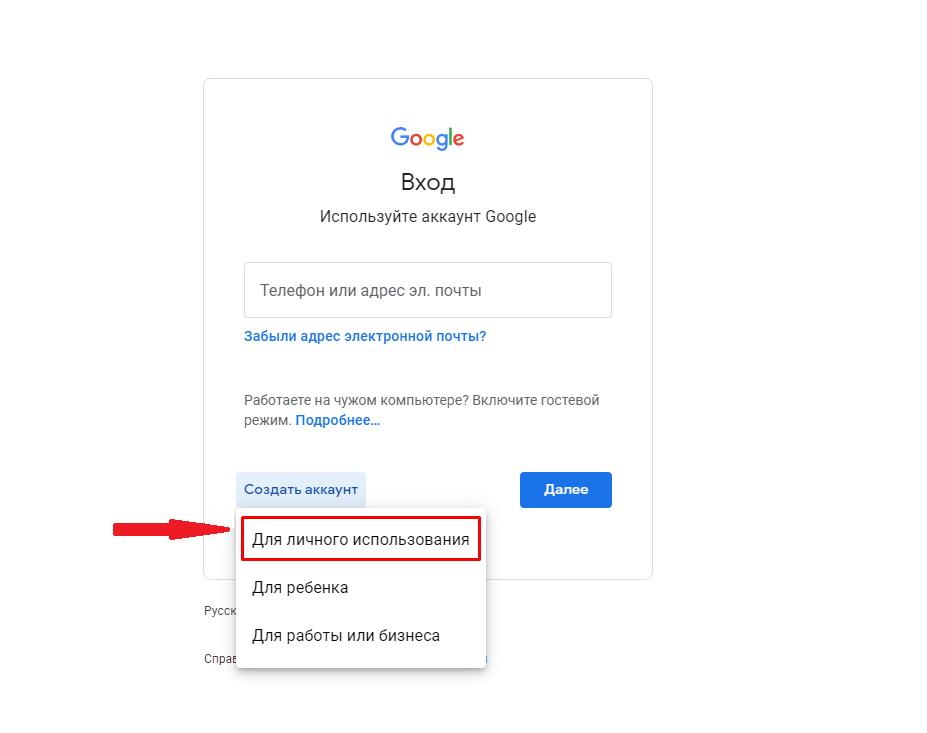This screenshot has height=733, width=927.
Task: Toggle the 'Создать аккаунт' dropdown button
Action: 301,490
